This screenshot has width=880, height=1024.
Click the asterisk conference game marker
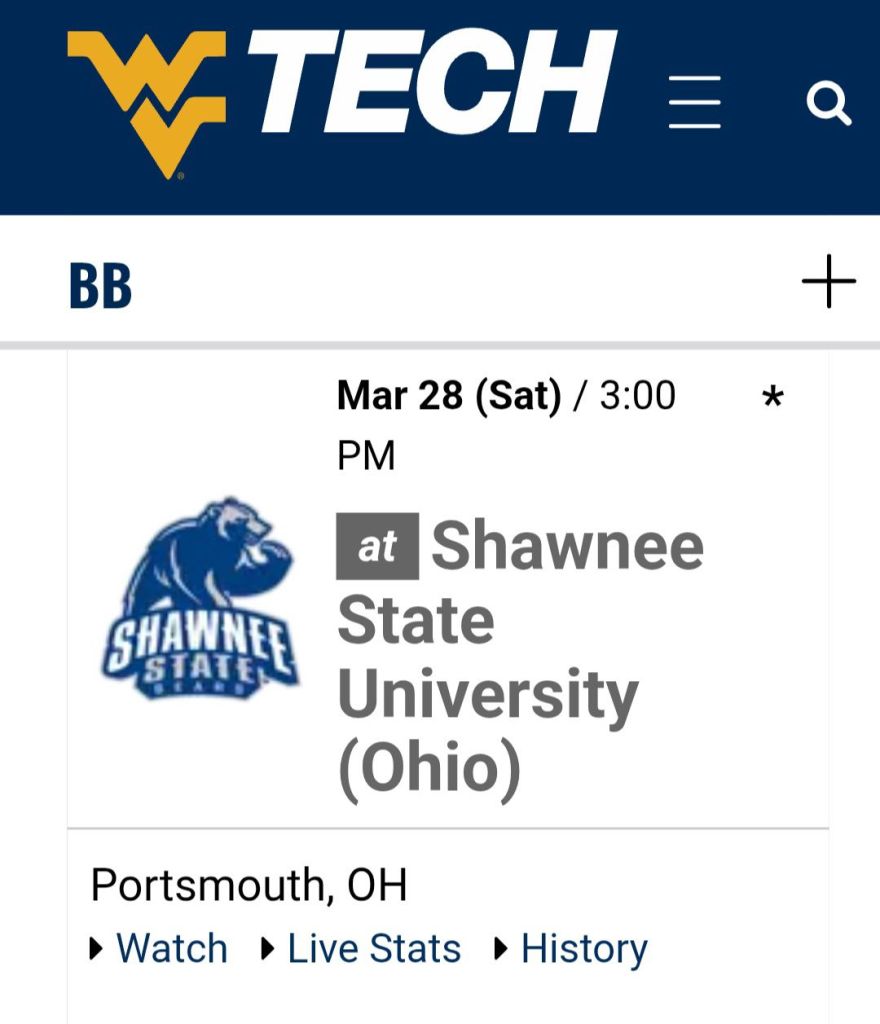(772, 399)
